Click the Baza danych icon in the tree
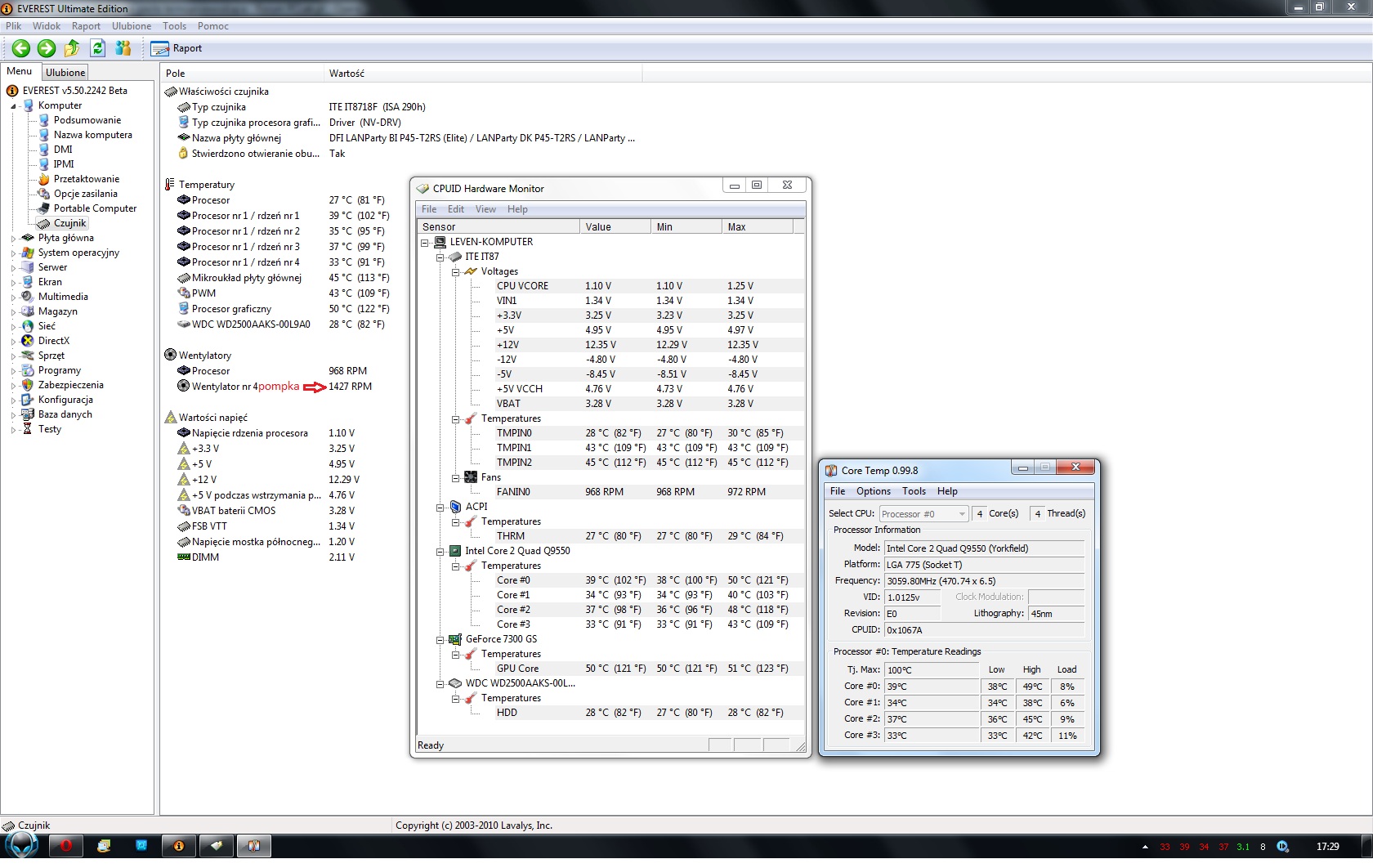Image resolution: width=1386 pixels, height=868 pixels. tap(28, 414)
